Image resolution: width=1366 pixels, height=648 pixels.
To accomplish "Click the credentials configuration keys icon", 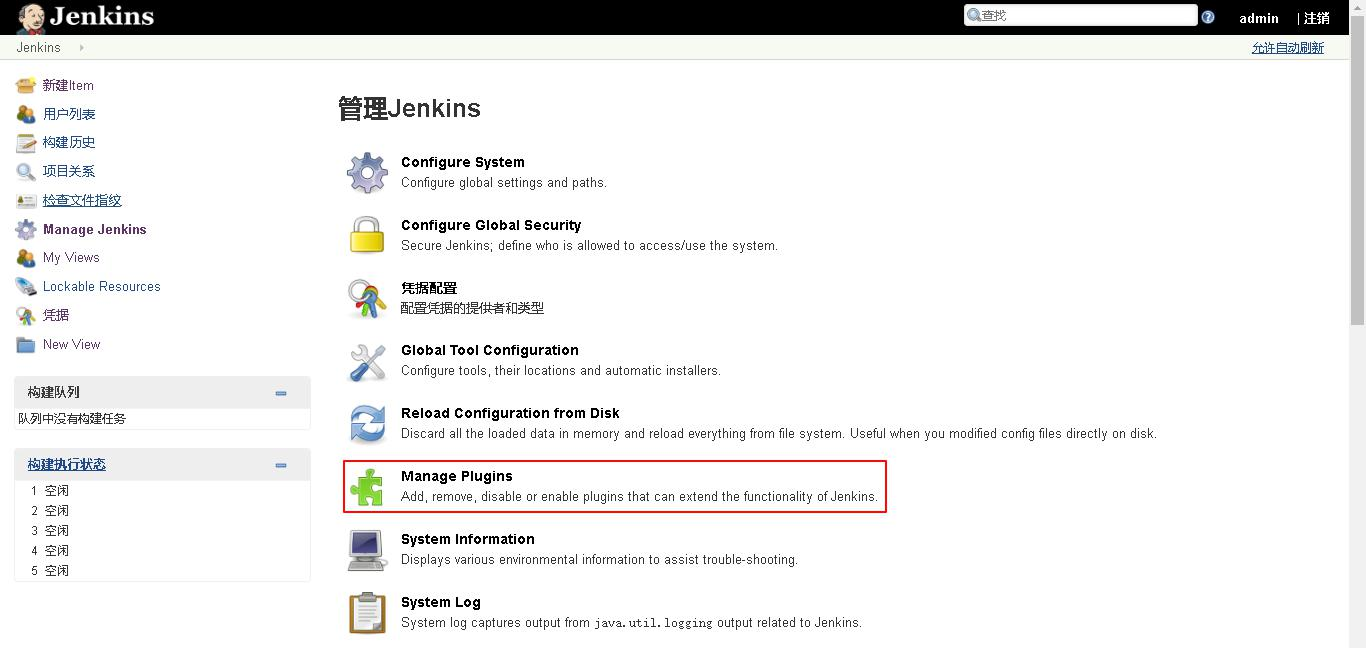I will [367, 298].
